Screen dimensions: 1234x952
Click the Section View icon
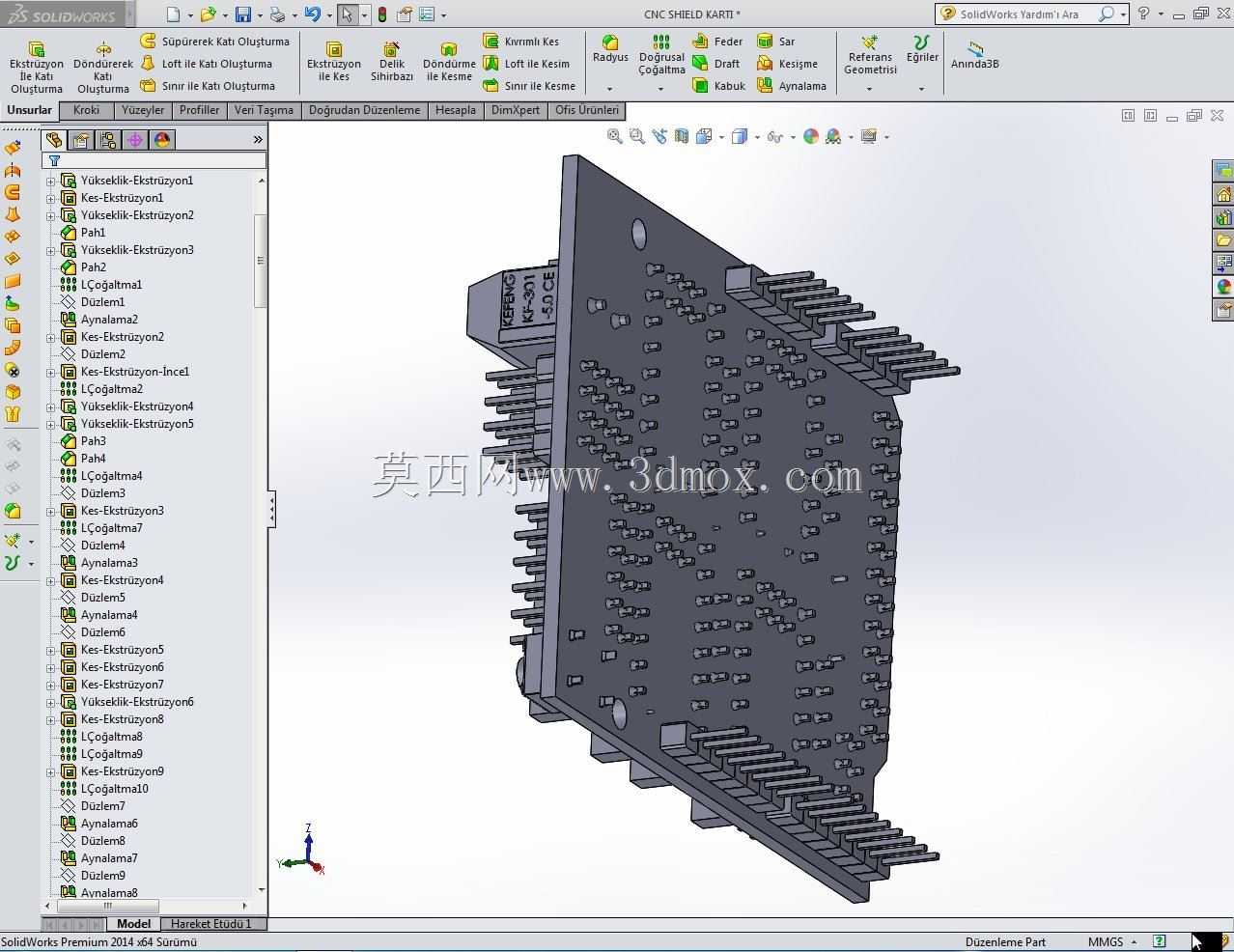coord(682,136)
